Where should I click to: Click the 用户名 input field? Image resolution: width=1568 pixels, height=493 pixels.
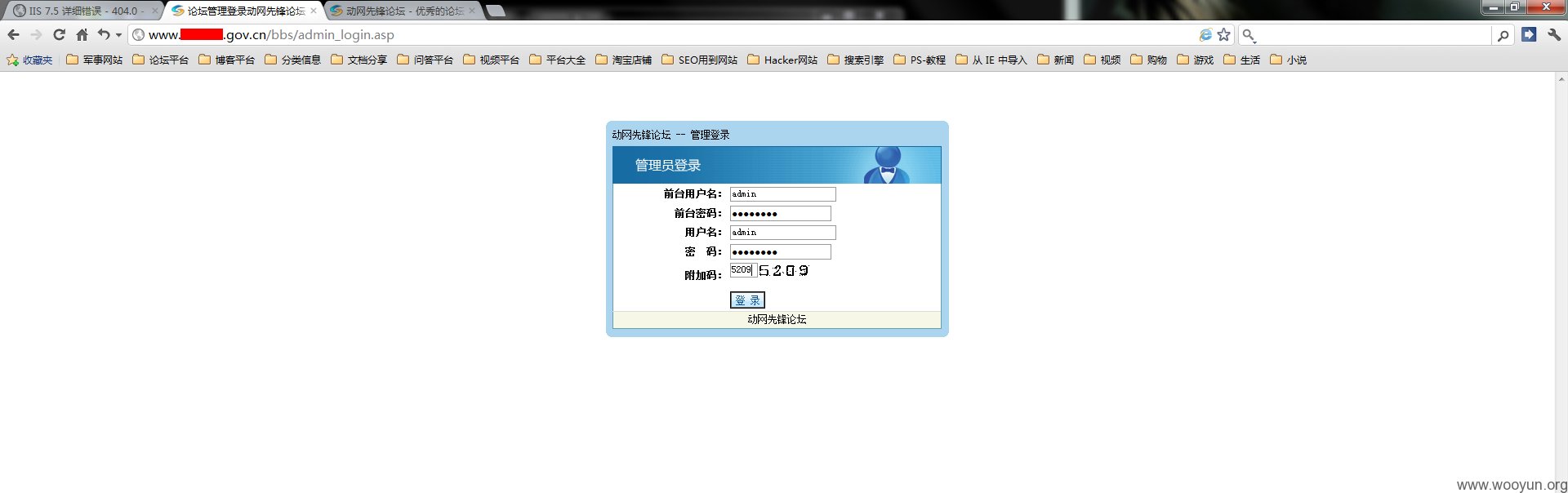click(x=782, y=233)
